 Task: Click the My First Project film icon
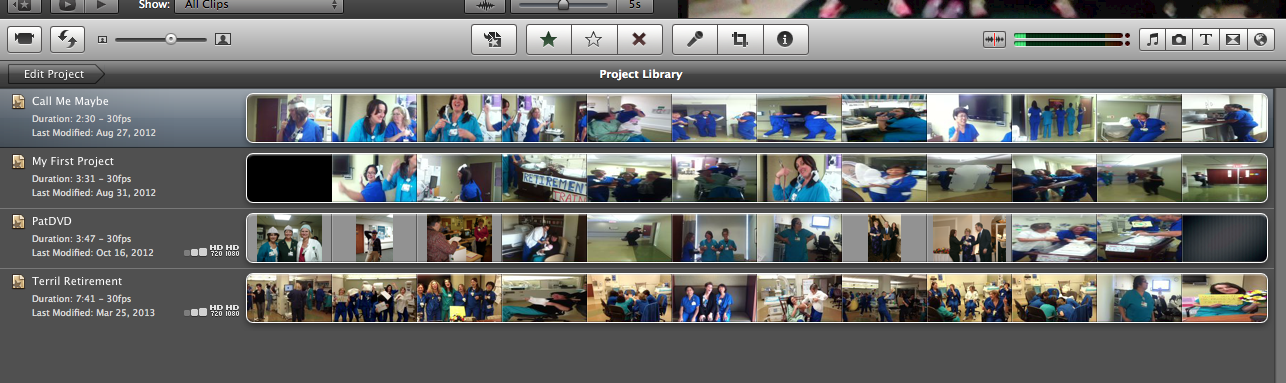(18, 161)
